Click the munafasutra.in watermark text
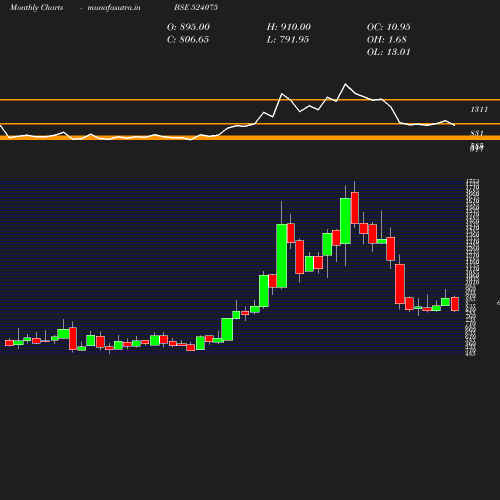This screenshot has height=500, width=500. pyautogui.click(x=114, y=8)
